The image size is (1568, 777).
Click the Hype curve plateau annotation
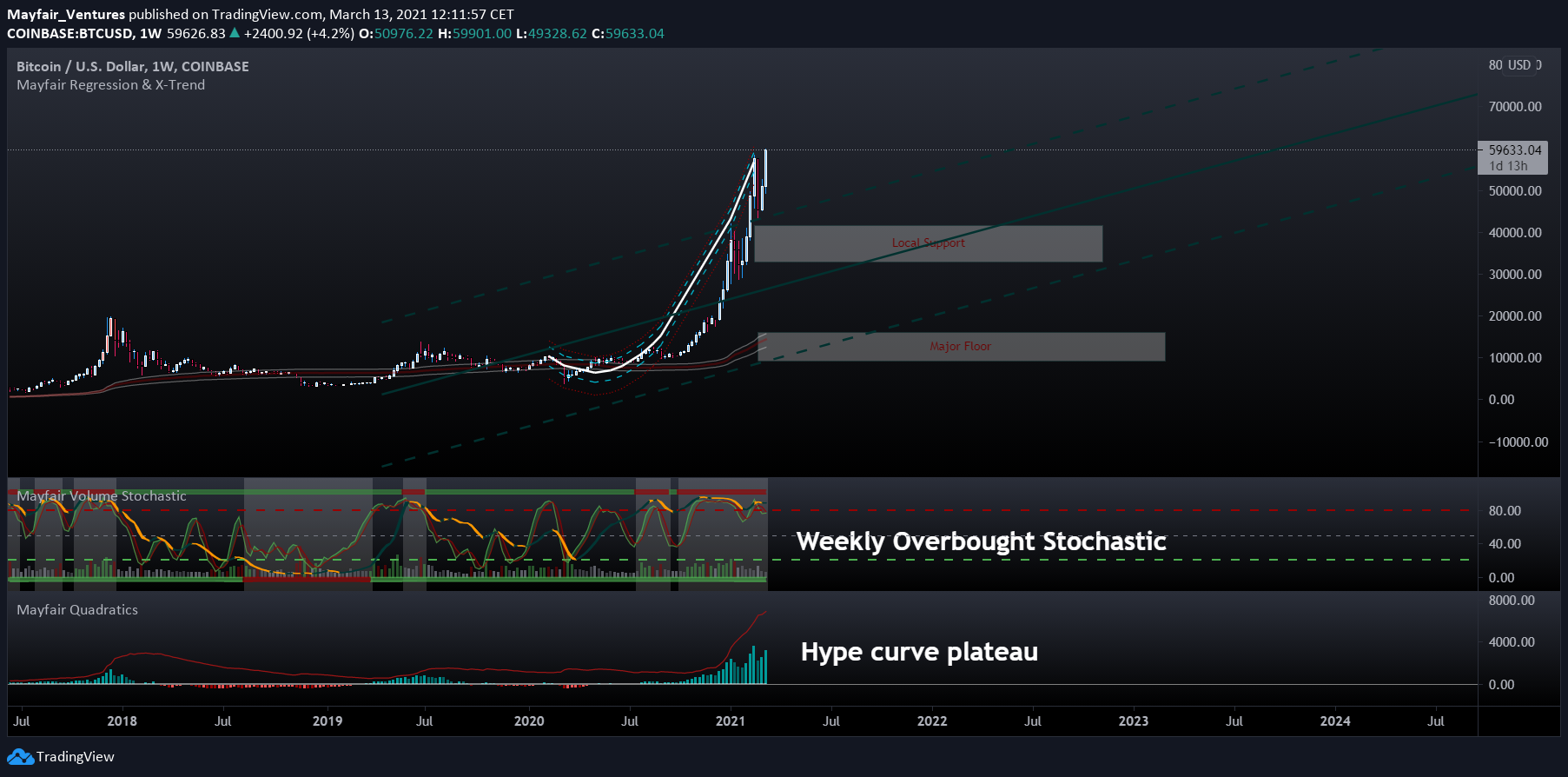pyautogui.click(x=919, y=652)
